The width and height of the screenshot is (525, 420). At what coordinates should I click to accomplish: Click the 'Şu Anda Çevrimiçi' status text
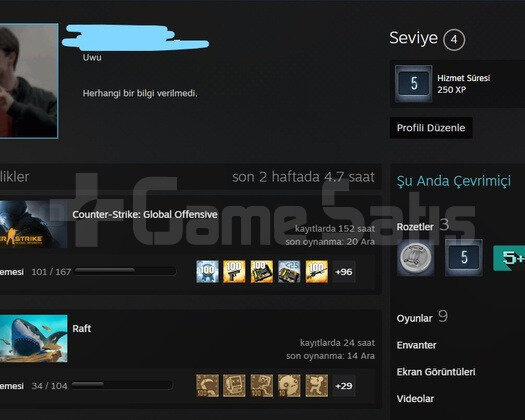454,181
